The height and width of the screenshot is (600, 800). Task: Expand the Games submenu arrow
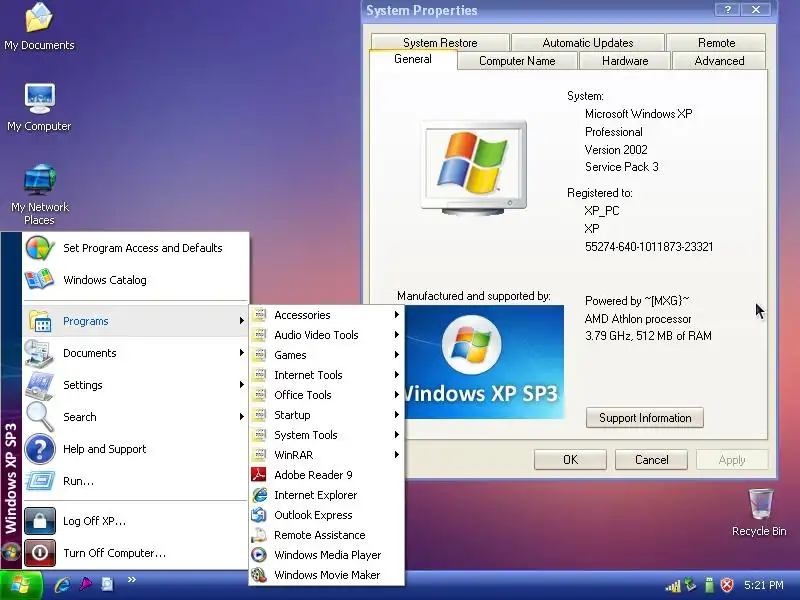click(x=396, y=355)
